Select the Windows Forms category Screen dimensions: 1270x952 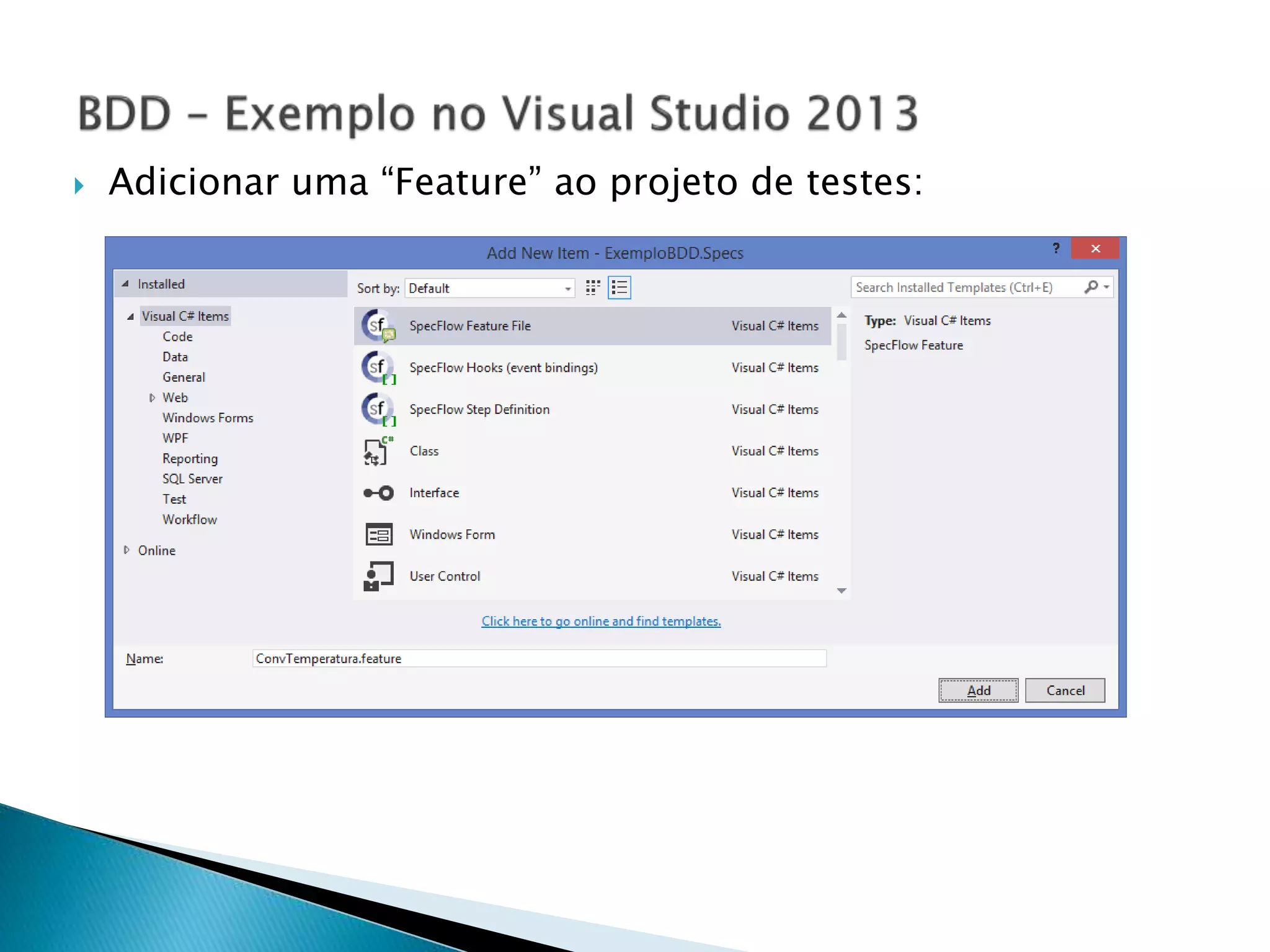pyautogui.click(x=208, y=418)
